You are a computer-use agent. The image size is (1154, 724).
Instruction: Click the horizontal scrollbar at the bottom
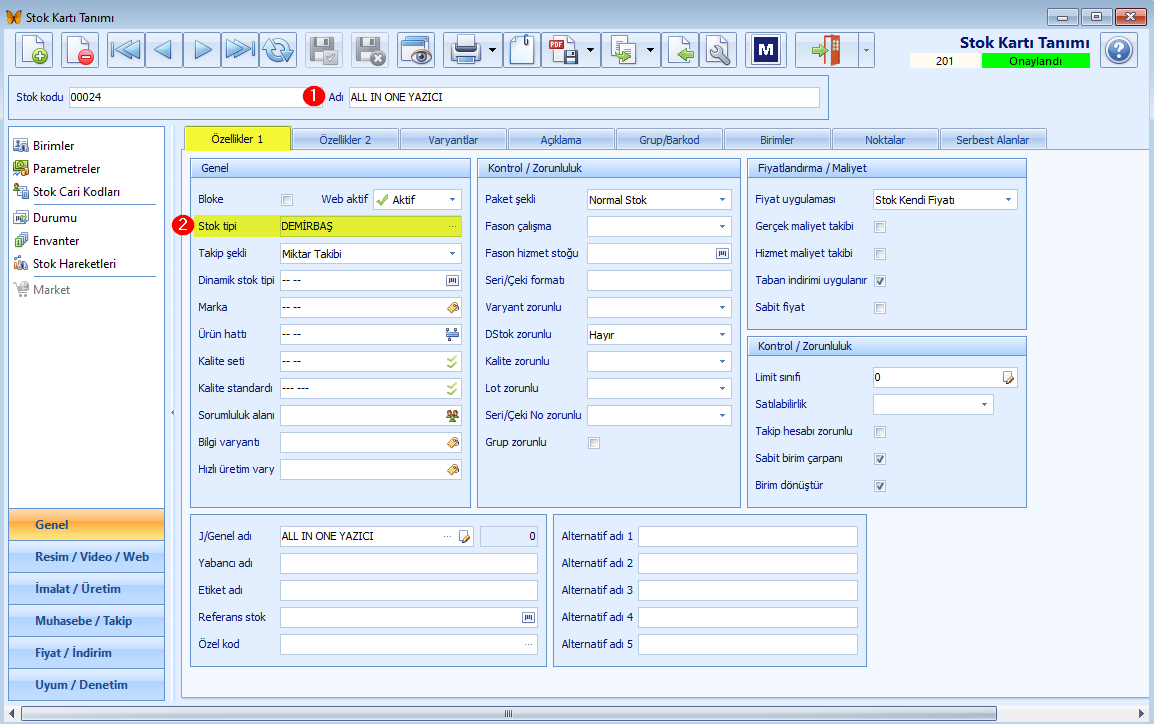pos(509,714)
